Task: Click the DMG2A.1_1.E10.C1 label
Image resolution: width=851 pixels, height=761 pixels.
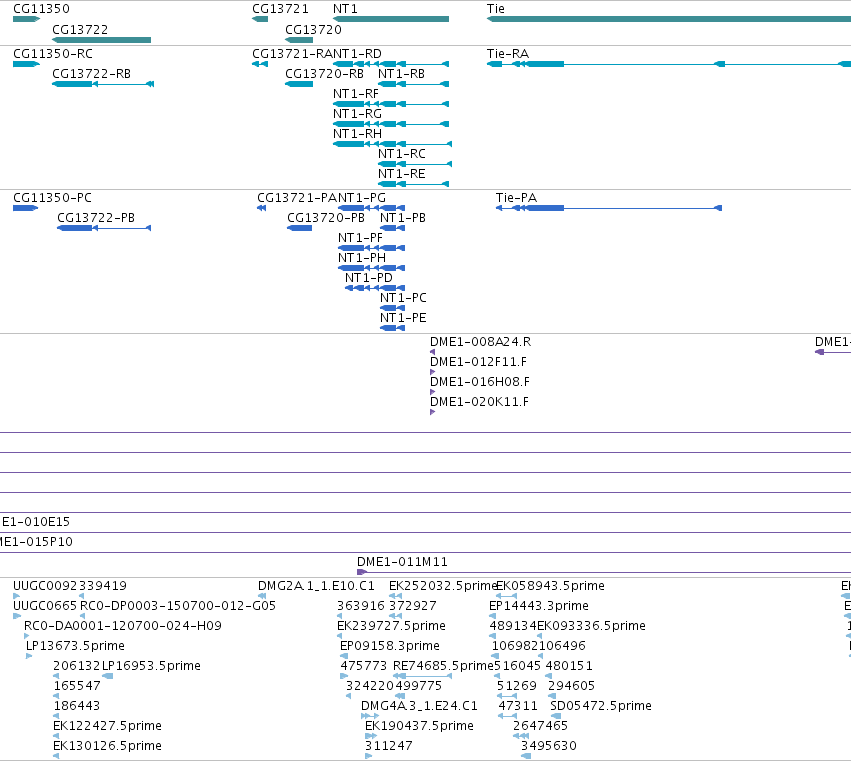Action: pyautogui.click(x=316, y=586)
